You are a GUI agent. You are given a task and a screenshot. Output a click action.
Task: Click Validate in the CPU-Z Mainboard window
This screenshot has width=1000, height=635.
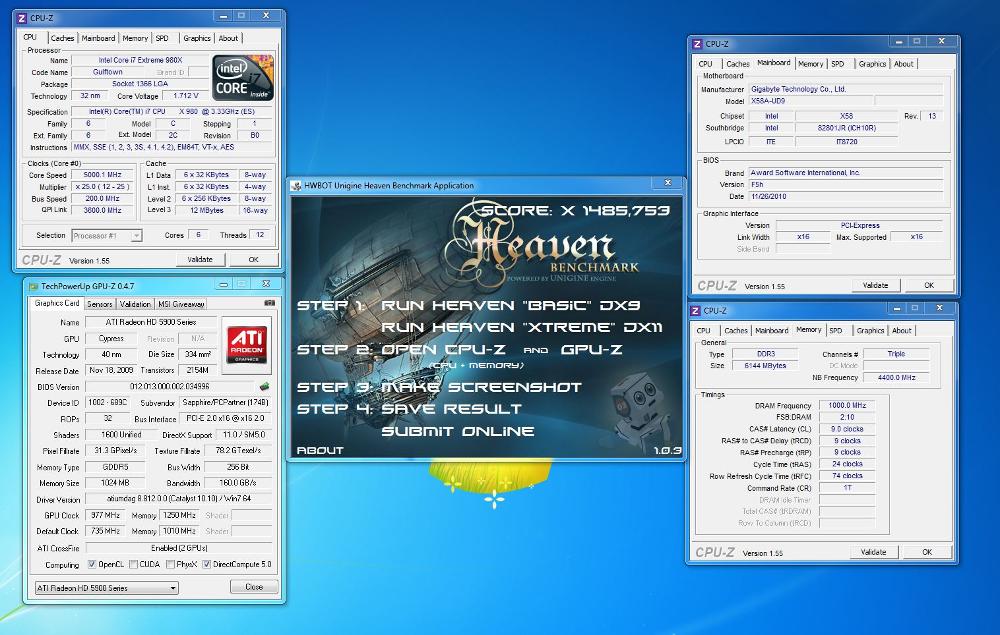[x=876, y=285]
